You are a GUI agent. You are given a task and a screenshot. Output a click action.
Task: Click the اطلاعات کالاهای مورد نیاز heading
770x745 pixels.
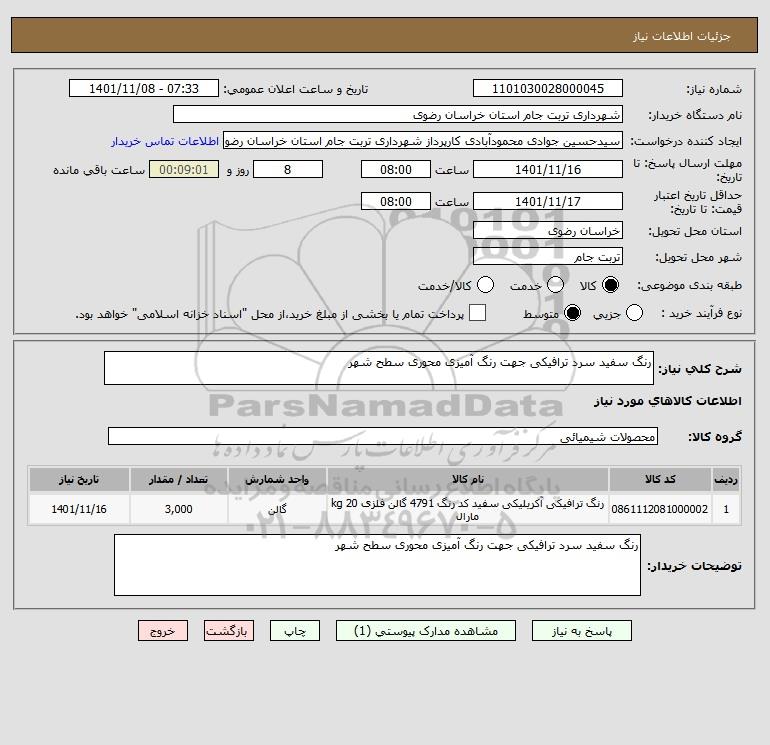pos(668,401)
